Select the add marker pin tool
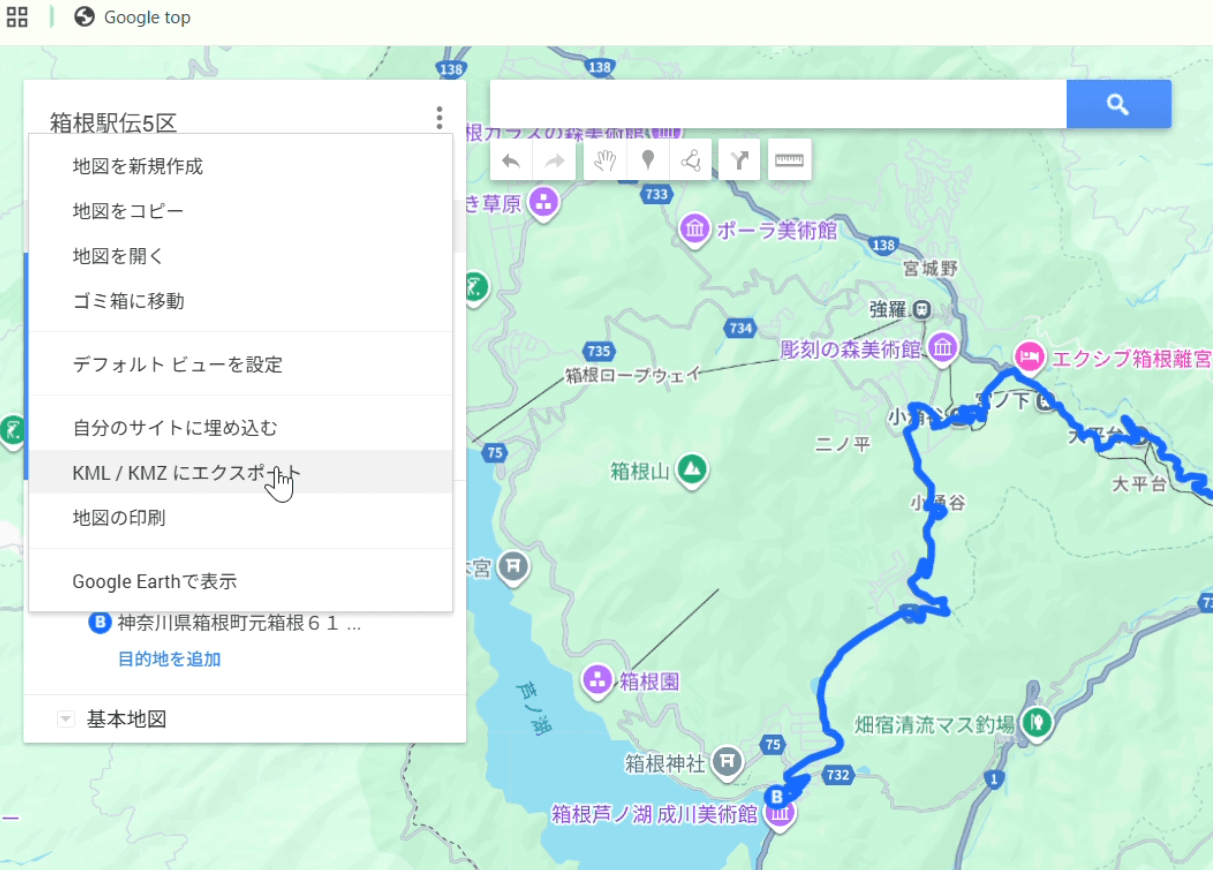The height and width of the screenshot is (870, 1213). 648,160
